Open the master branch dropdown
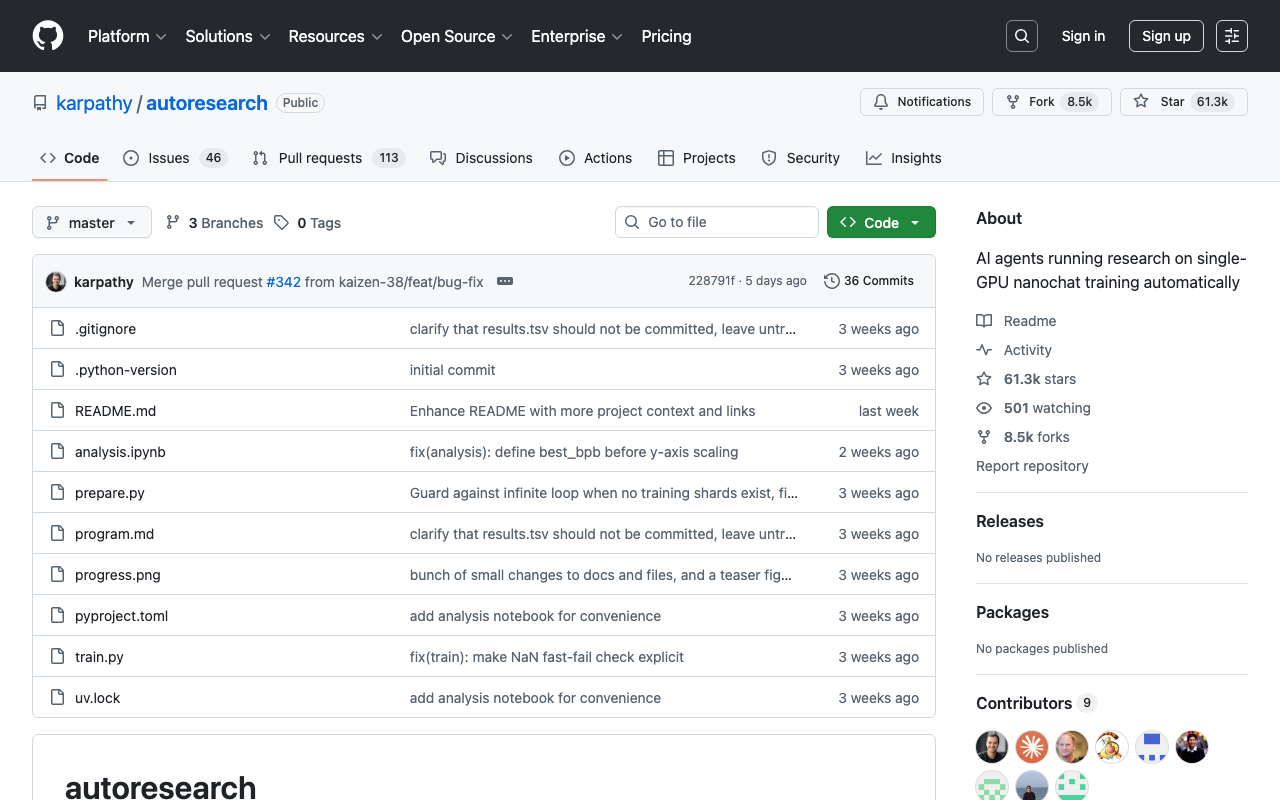This screenshot has height=800, width=1280. tap(91, 222)
